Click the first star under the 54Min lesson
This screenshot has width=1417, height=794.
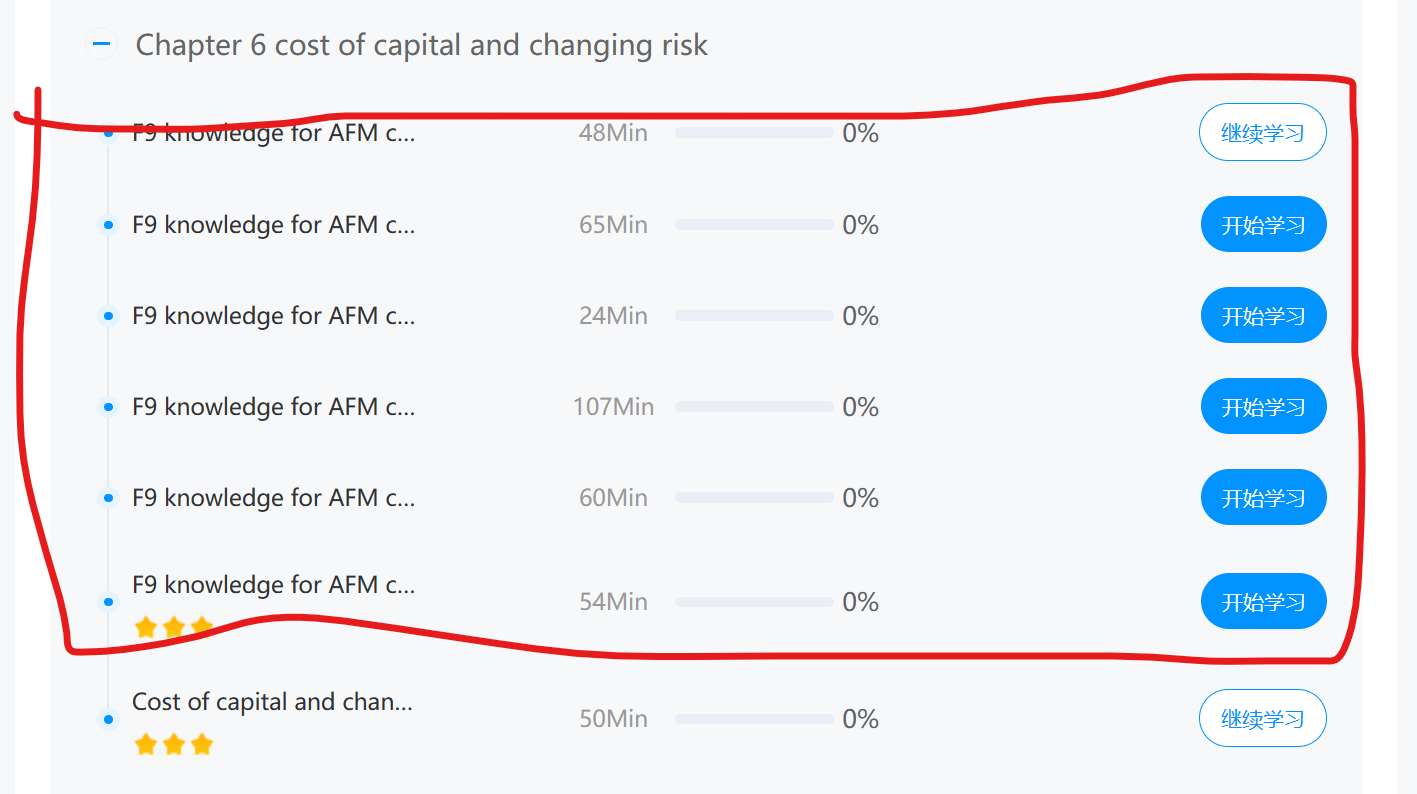point(146,628)
